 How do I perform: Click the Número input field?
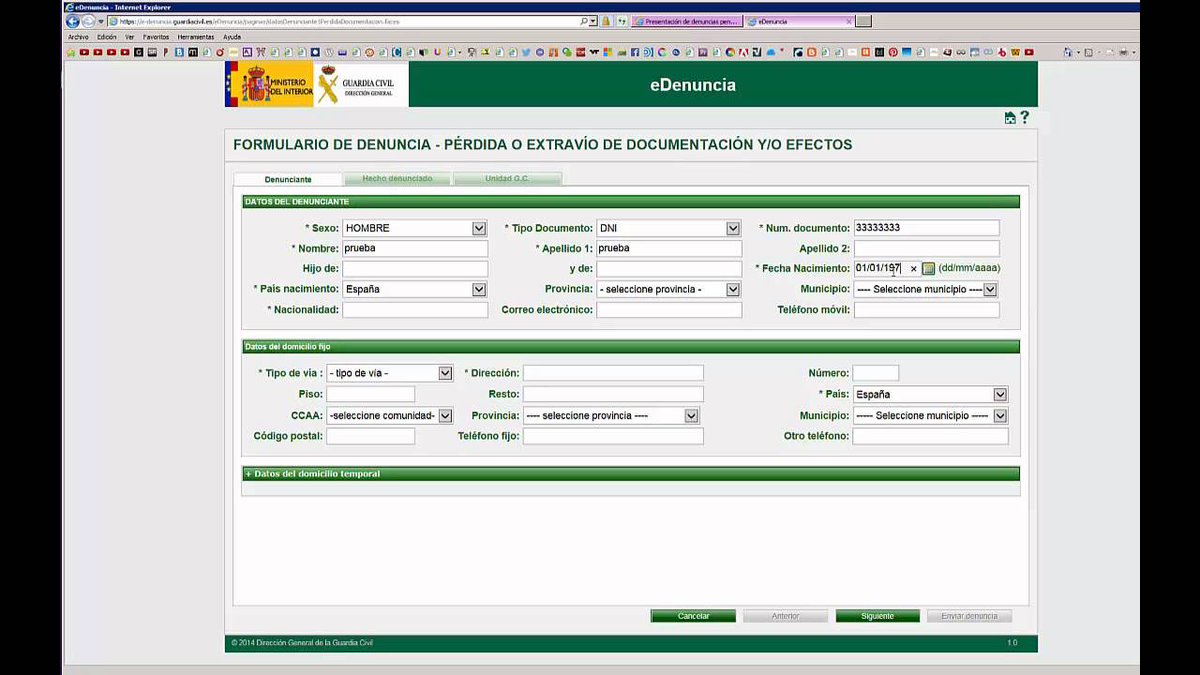(x=875, y=373)
